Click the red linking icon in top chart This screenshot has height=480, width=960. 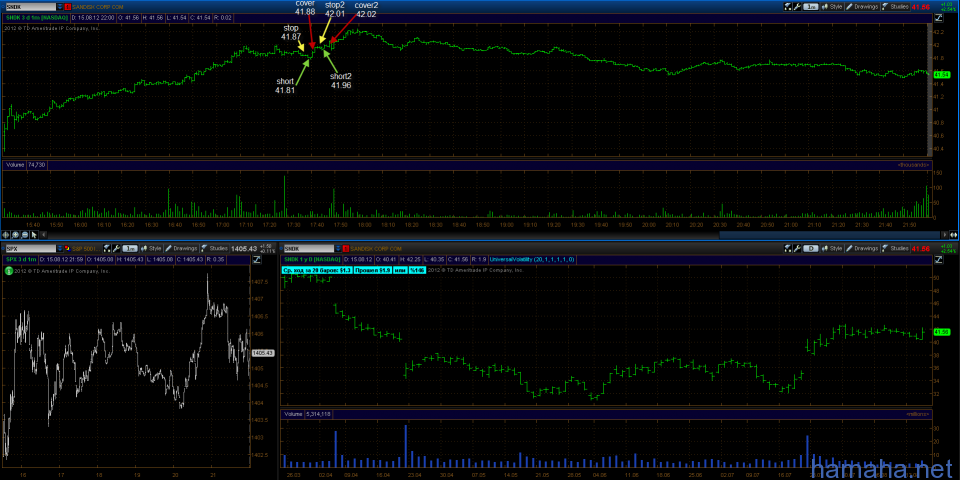pos(68,7)
